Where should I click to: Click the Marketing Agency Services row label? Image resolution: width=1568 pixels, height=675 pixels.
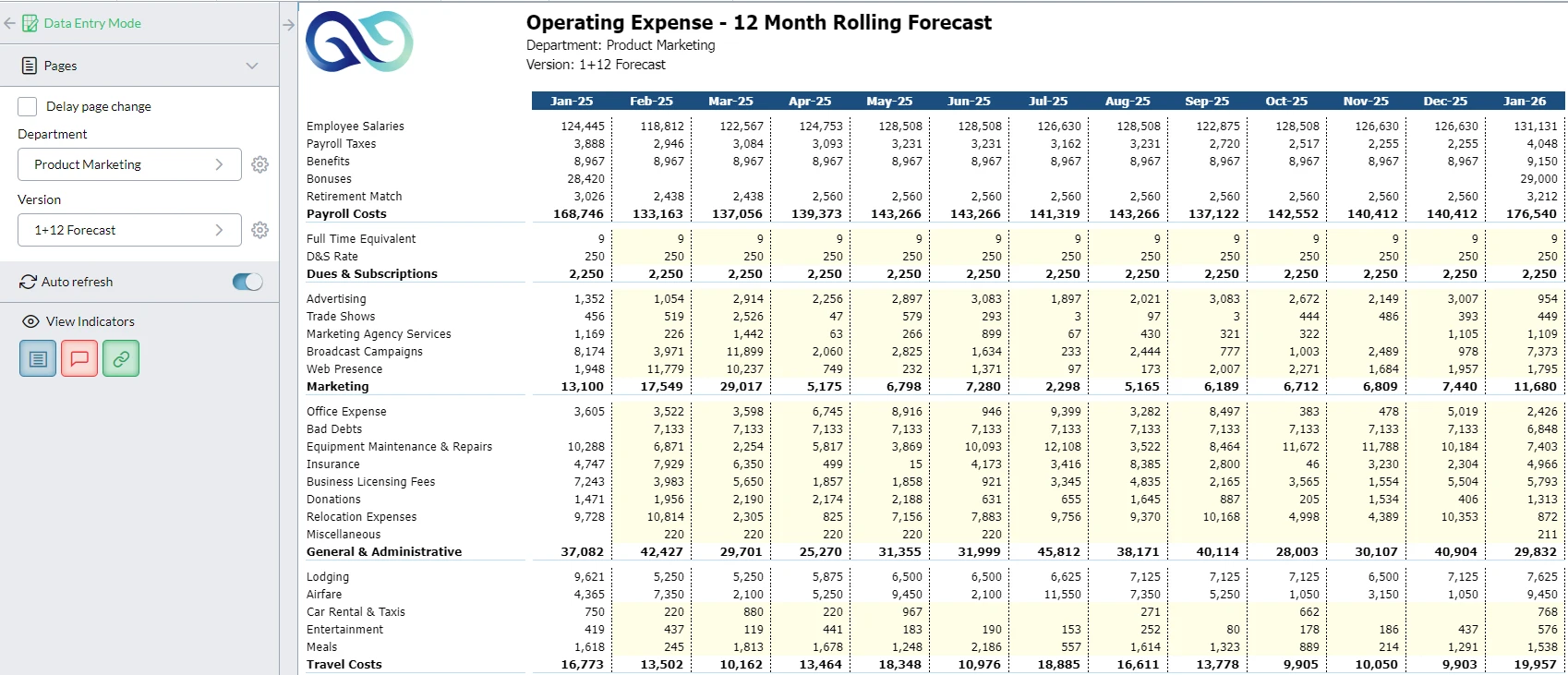[x=379, y=333]
